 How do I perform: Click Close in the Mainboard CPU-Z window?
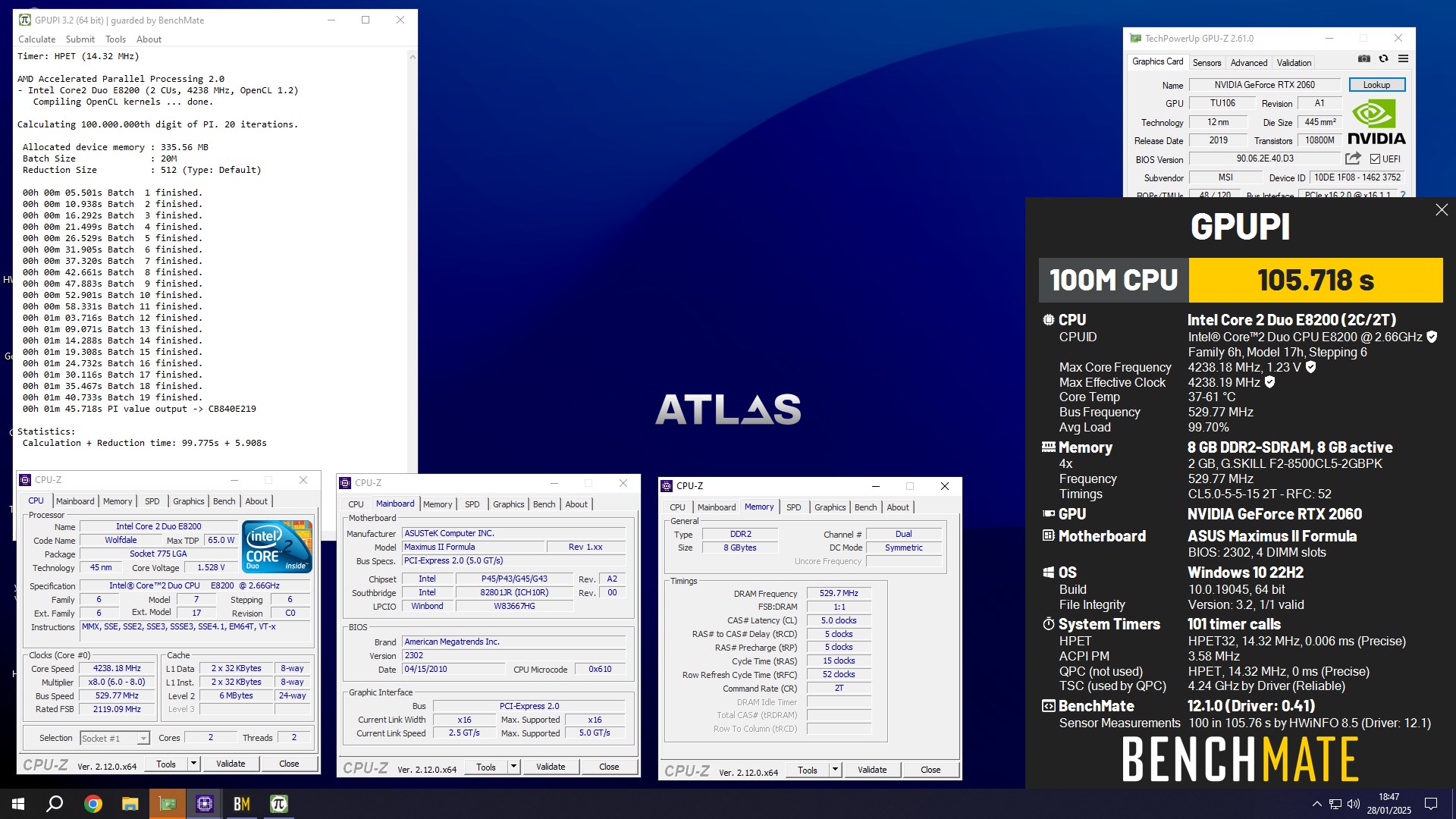coord(609,767)
